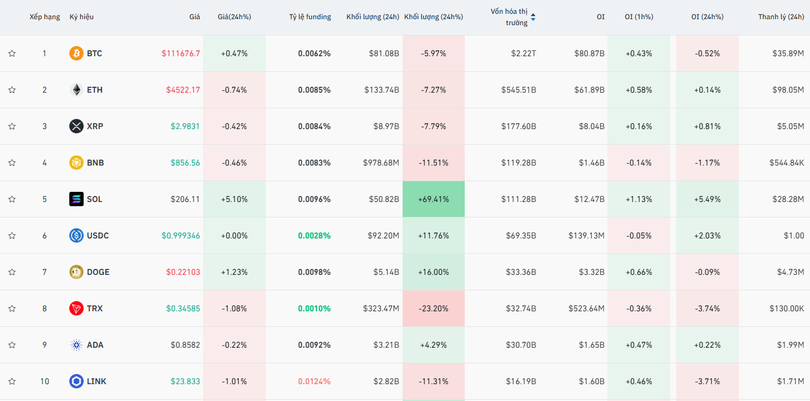Click the Ethereum ETH coin icon
The image size is (810, 401).
(76, 90)
